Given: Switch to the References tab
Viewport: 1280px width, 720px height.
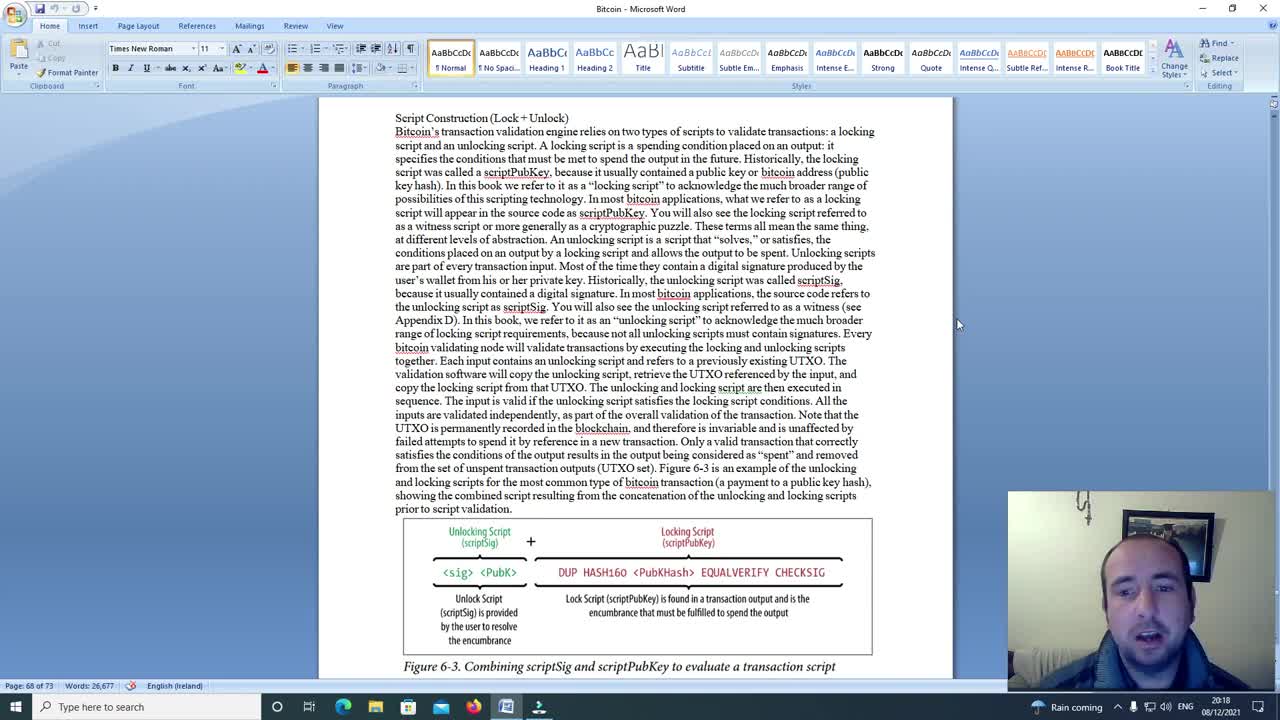Looking at the screenshot, I should pos(197,26).
